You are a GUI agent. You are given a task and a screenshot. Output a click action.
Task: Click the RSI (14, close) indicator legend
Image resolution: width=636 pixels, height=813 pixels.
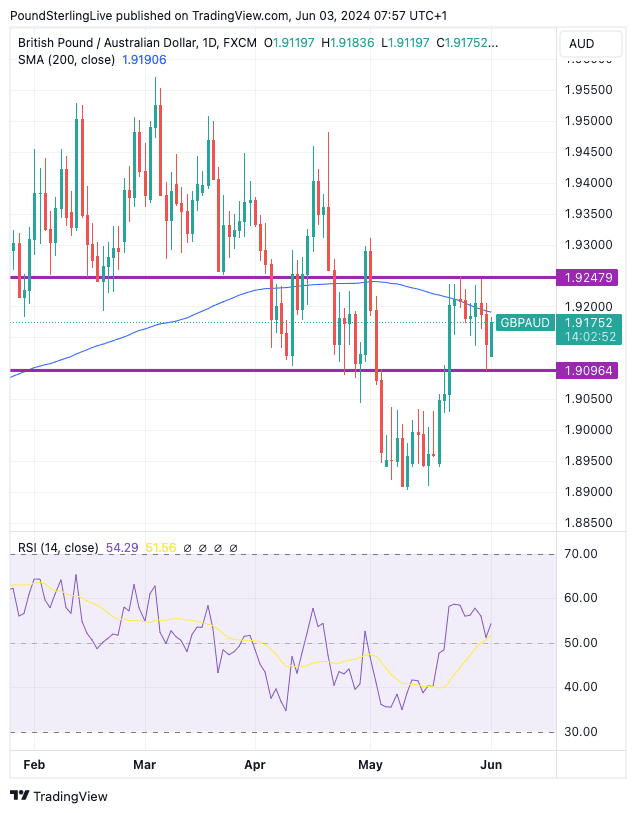point(58,548)
